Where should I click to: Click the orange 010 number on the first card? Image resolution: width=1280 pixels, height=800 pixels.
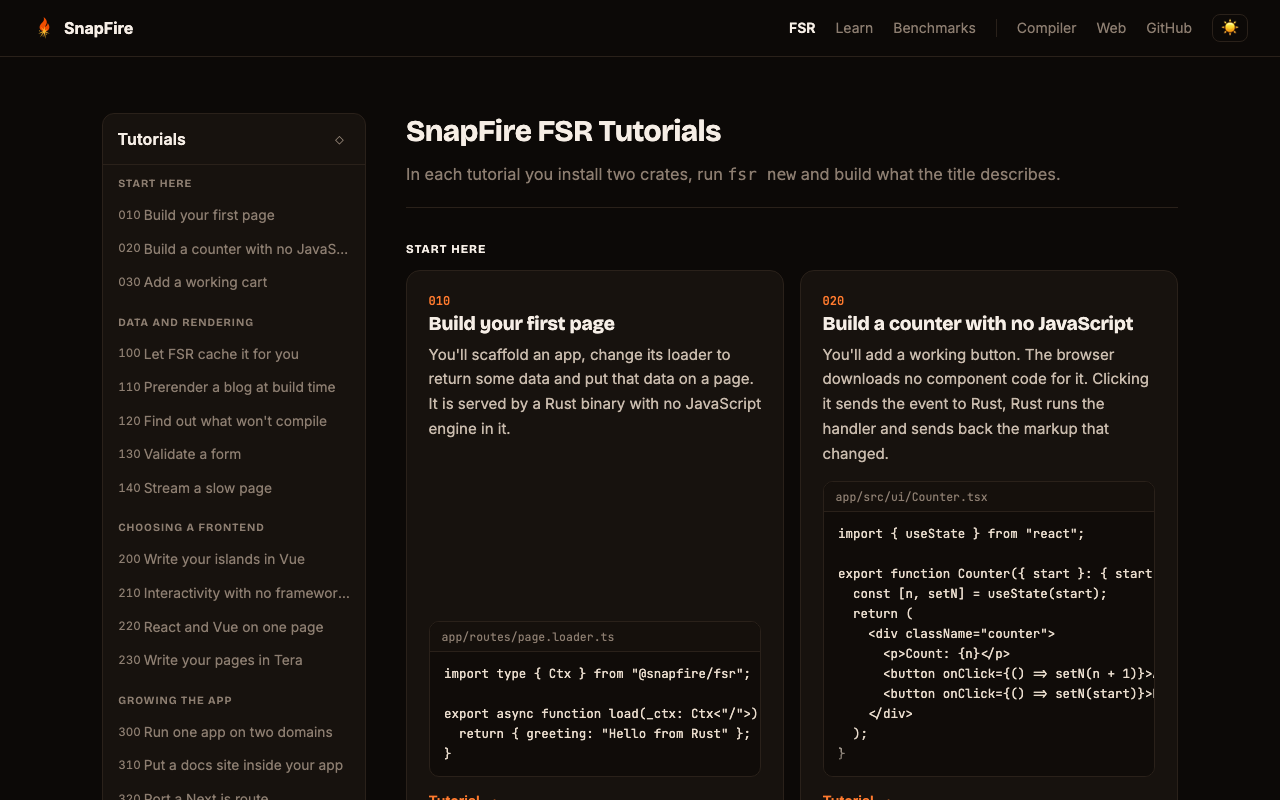pos(439,301)
